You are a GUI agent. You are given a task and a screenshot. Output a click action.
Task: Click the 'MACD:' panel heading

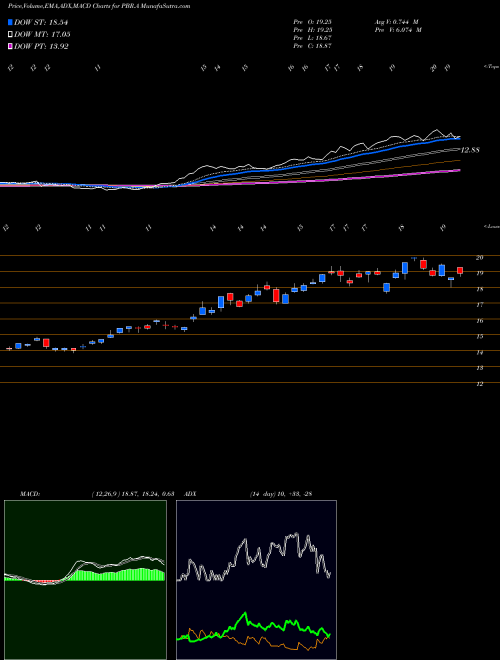tap(30, 494)
